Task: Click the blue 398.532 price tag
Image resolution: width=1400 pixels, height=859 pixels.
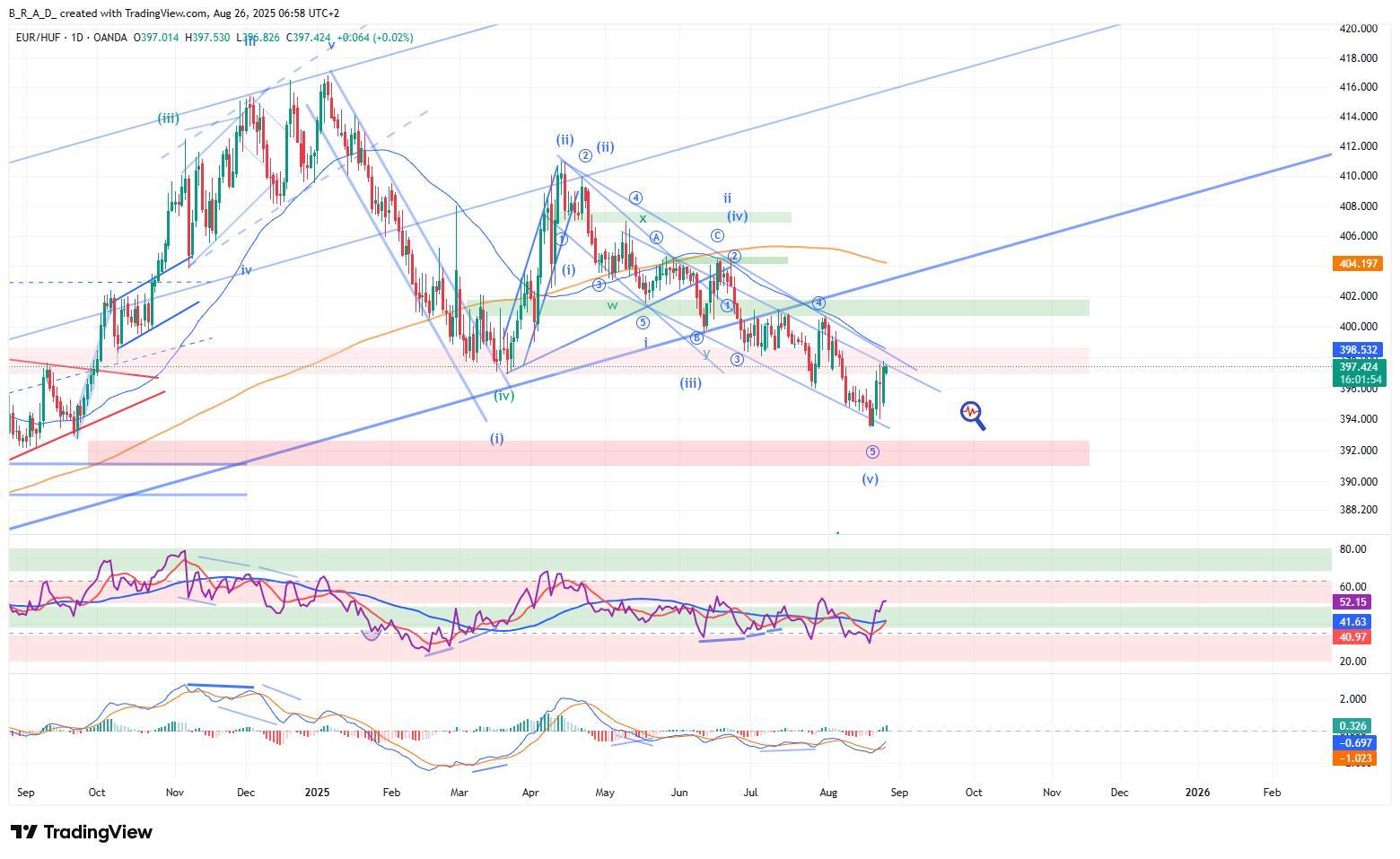Action: point(1358,350)
